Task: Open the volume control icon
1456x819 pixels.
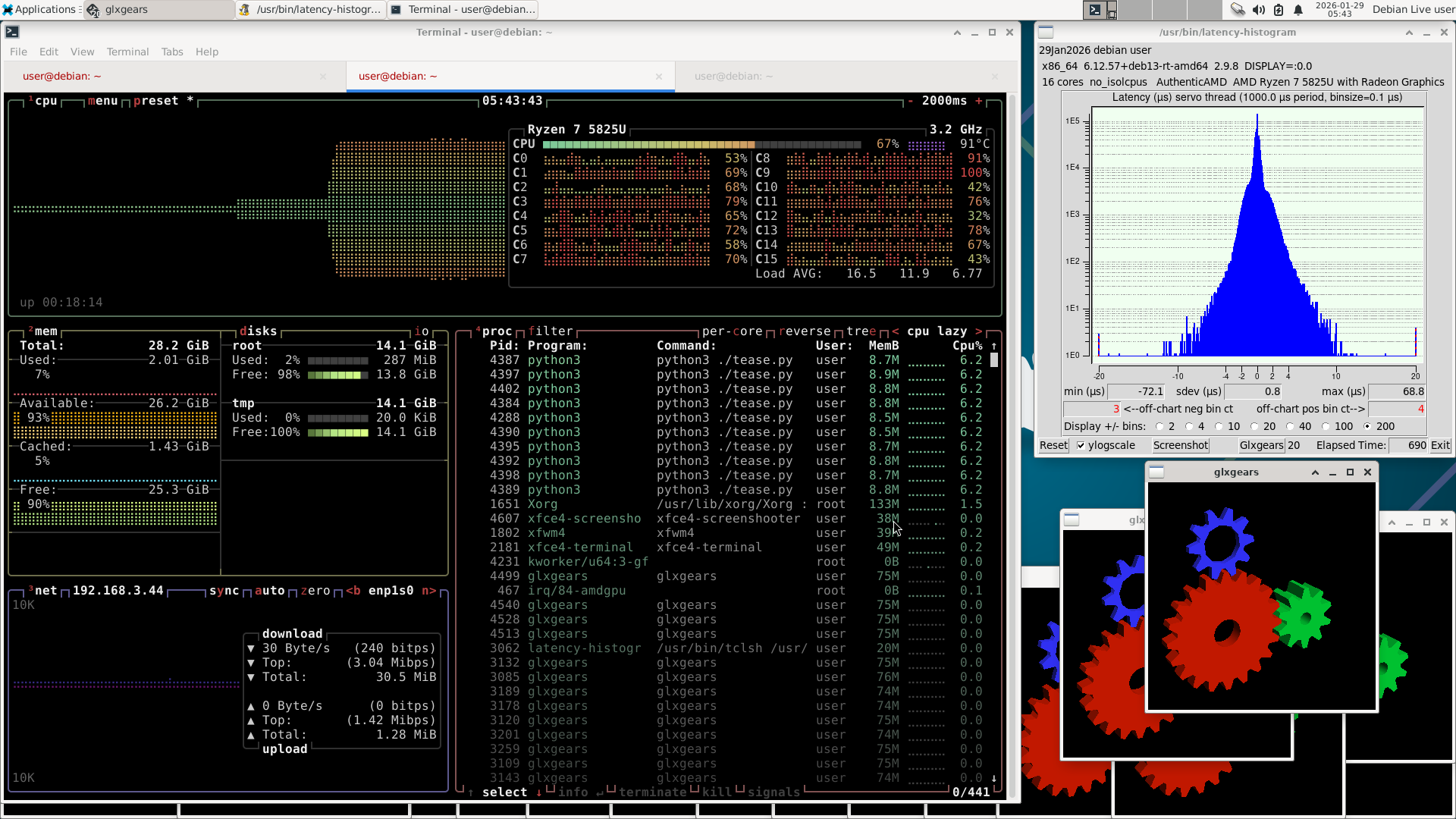Action: [1259, 10]
